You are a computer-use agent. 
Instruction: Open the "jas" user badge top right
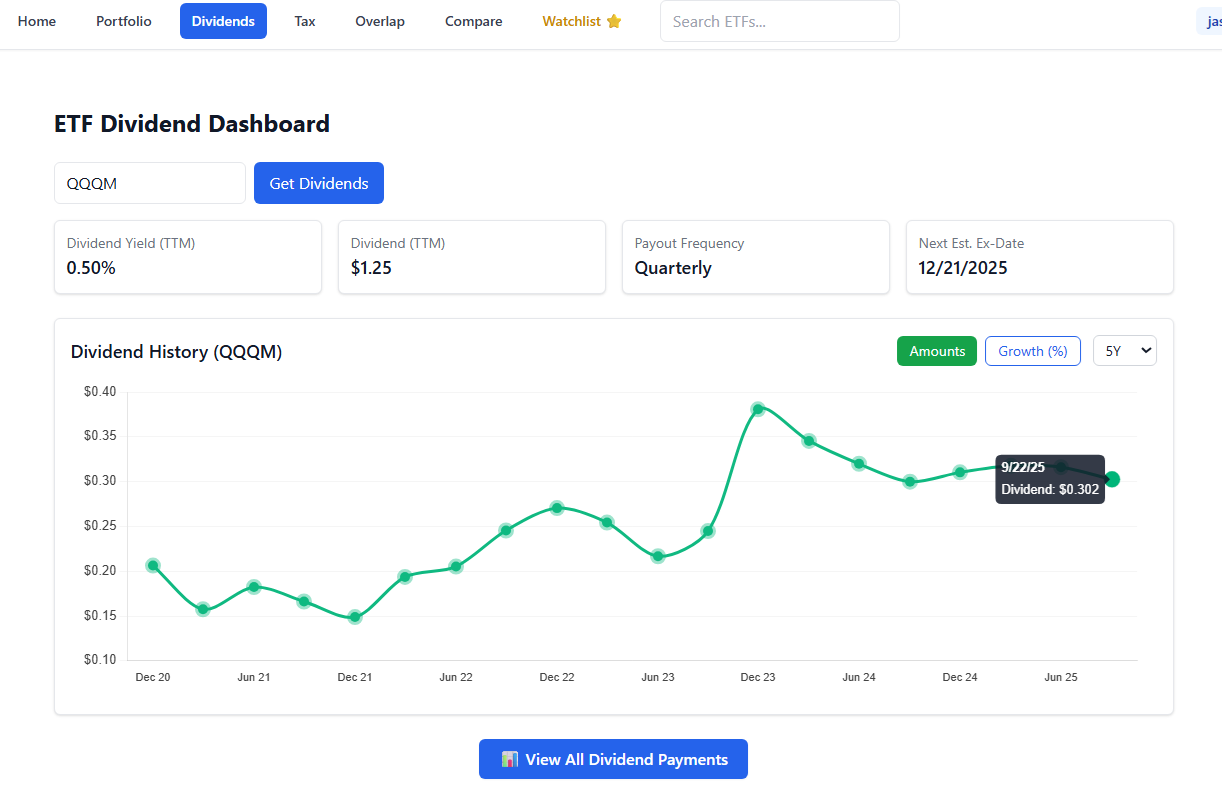1211,20
